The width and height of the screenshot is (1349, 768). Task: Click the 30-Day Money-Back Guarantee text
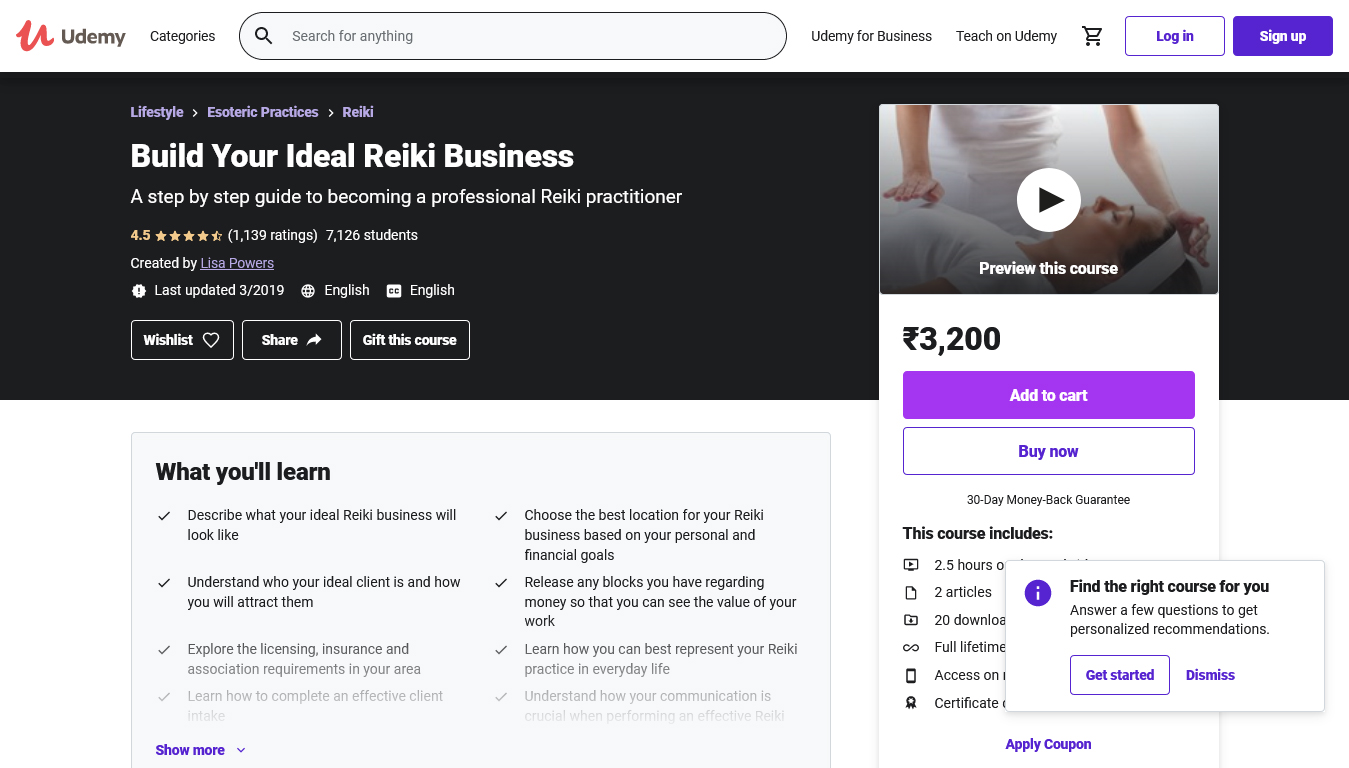[1048, 500]
